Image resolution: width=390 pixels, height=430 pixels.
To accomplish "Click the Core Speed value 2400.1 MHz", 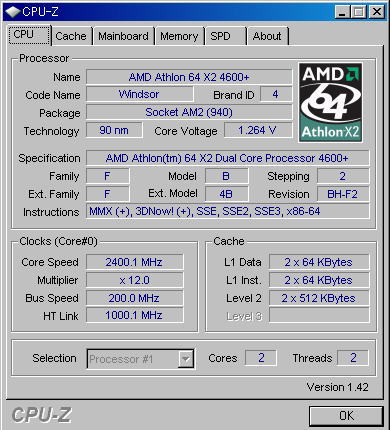I will coord(134,262).
